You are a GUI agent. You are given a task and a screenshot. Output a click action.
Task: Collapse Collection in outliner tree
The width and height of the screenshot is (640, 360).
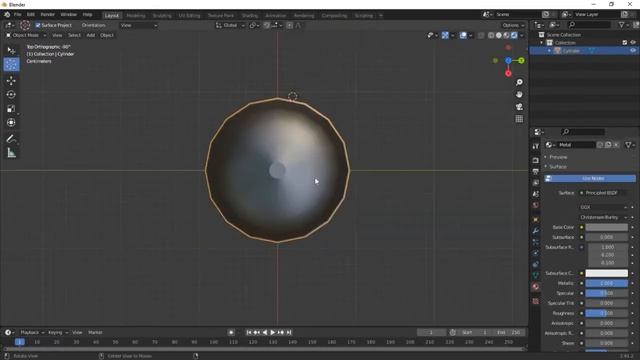coord(542,42)
